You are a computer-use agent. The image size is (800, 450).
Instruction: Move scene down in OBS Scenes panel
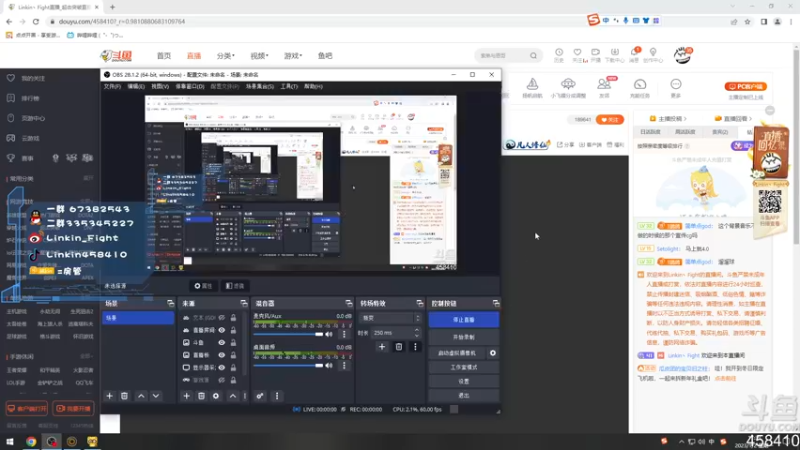point(156,396)
